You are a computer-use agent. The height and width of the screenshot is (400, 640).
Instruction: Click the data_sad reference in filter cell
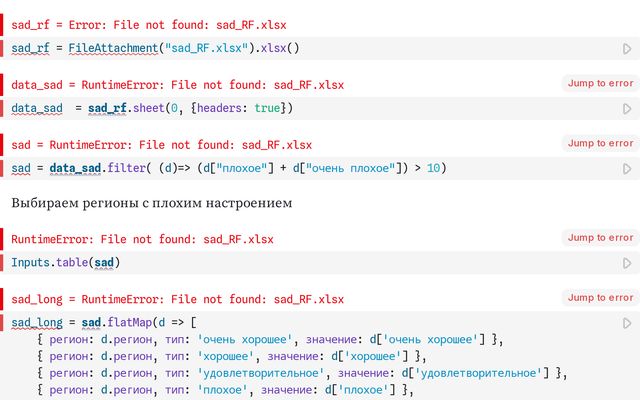(75, 168)
